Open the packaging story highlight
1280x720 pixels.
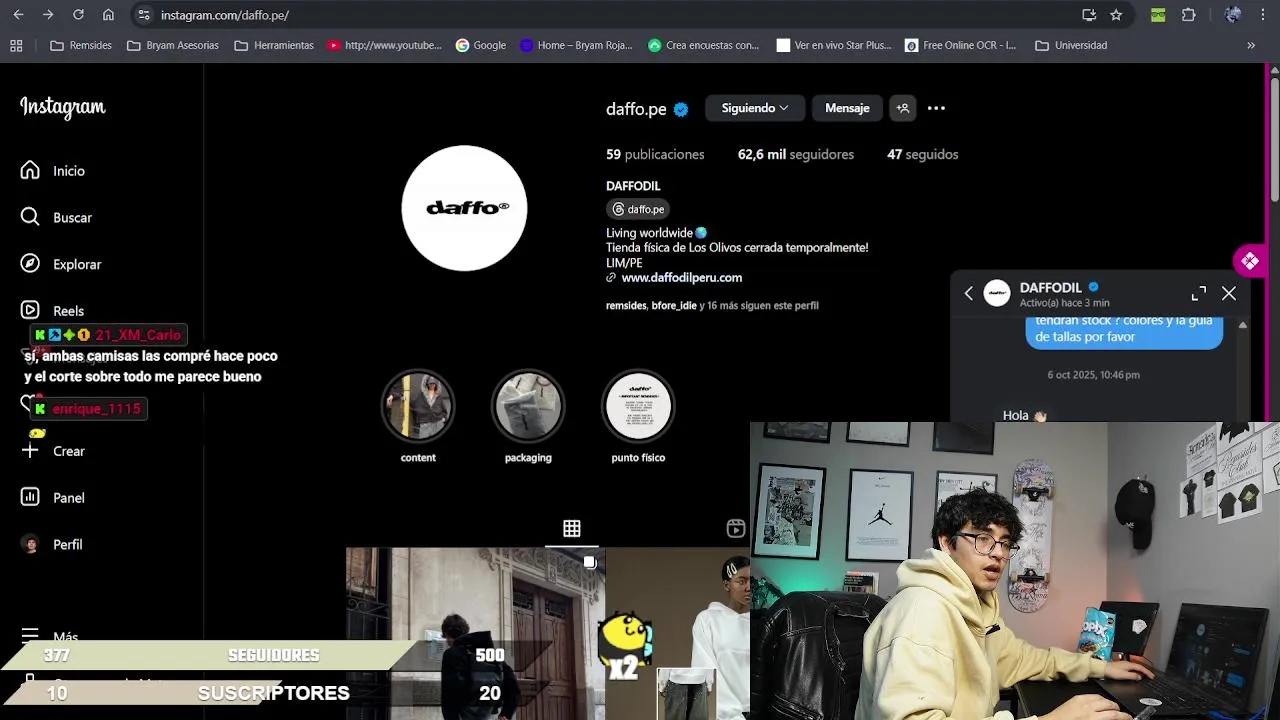[x=528, y=406]
